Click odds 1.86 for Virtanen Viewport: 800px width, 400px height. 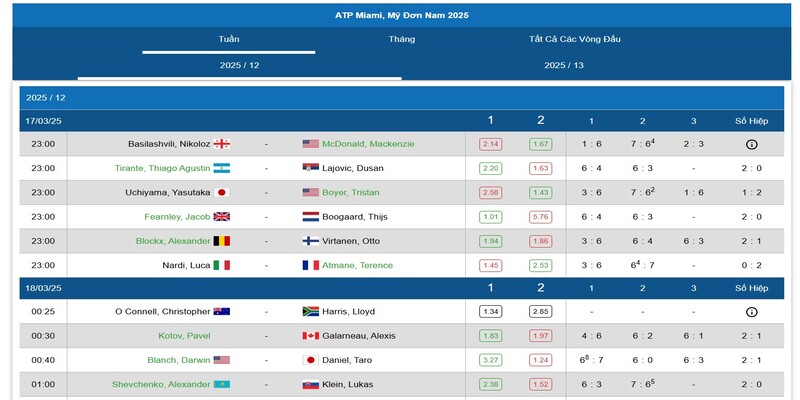point(540,241)
